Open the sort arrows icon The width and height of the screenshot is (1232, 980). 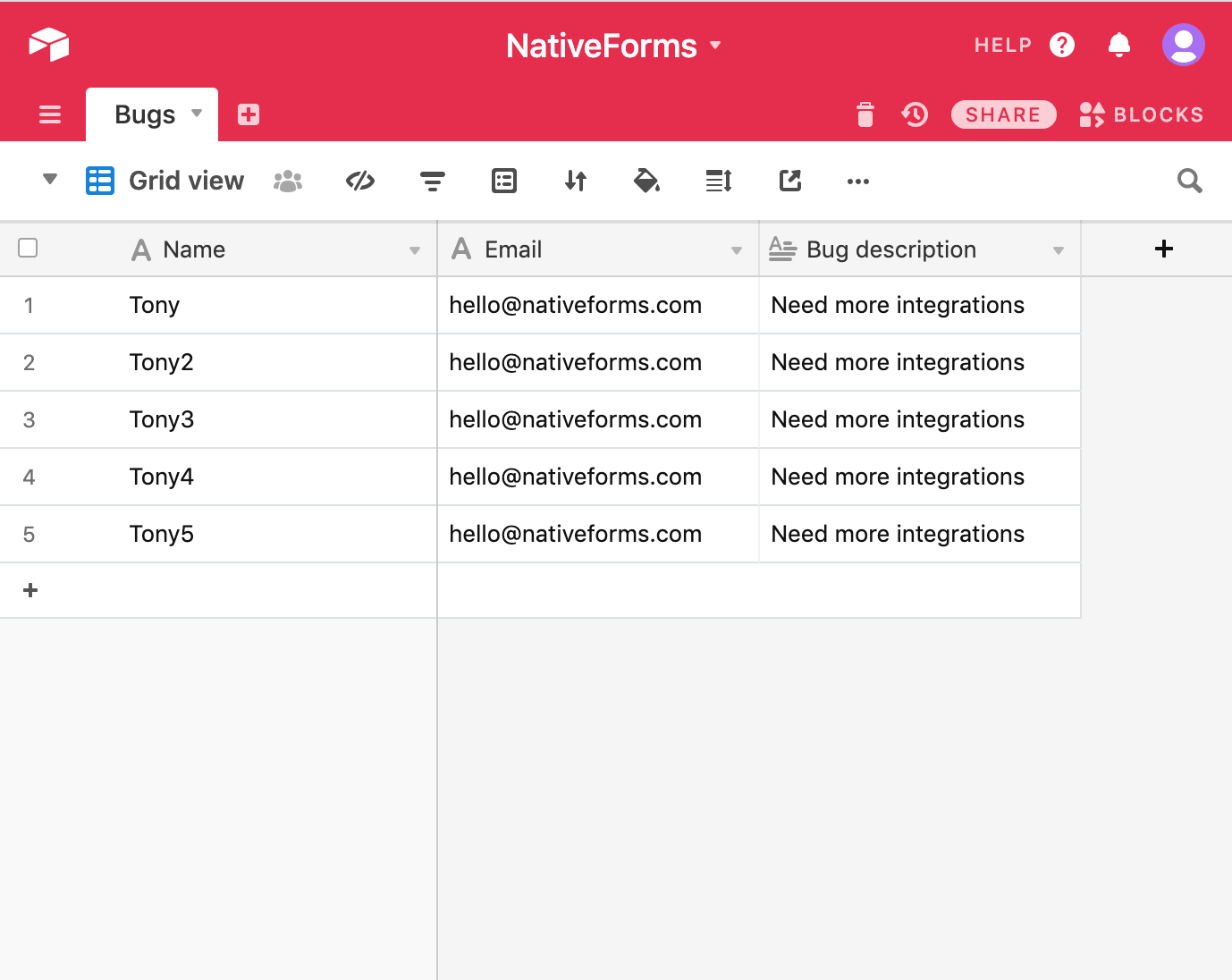click(x=576, y=181)
